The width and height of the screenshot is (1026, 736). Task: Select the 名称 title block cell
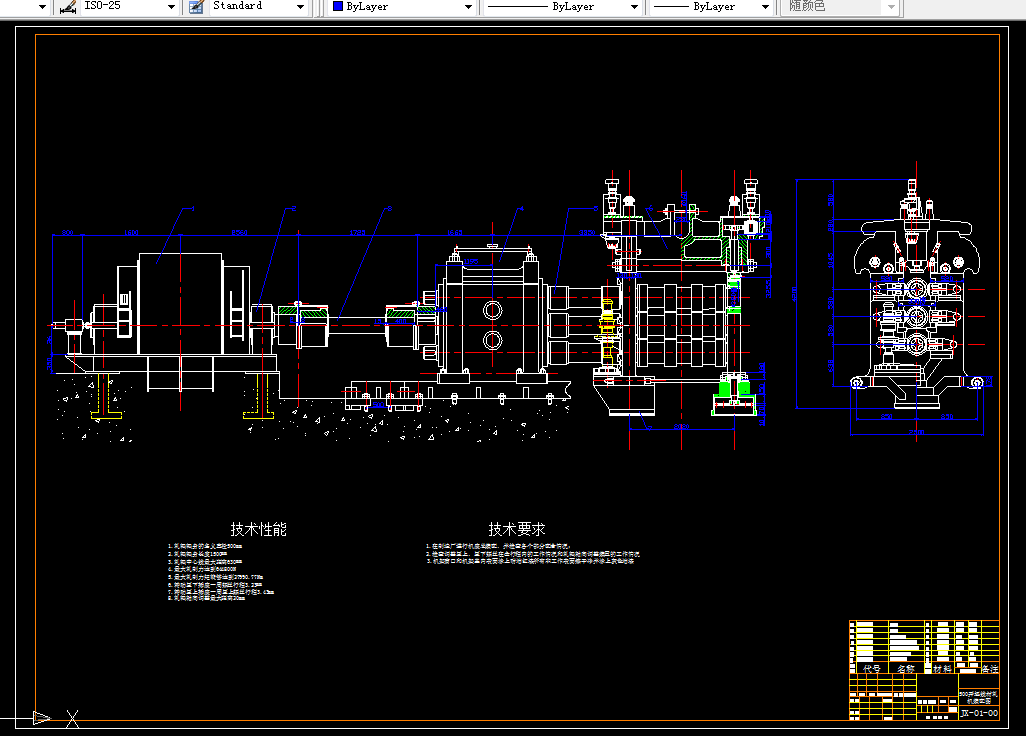pyautogui.click(x=906, y=669)
